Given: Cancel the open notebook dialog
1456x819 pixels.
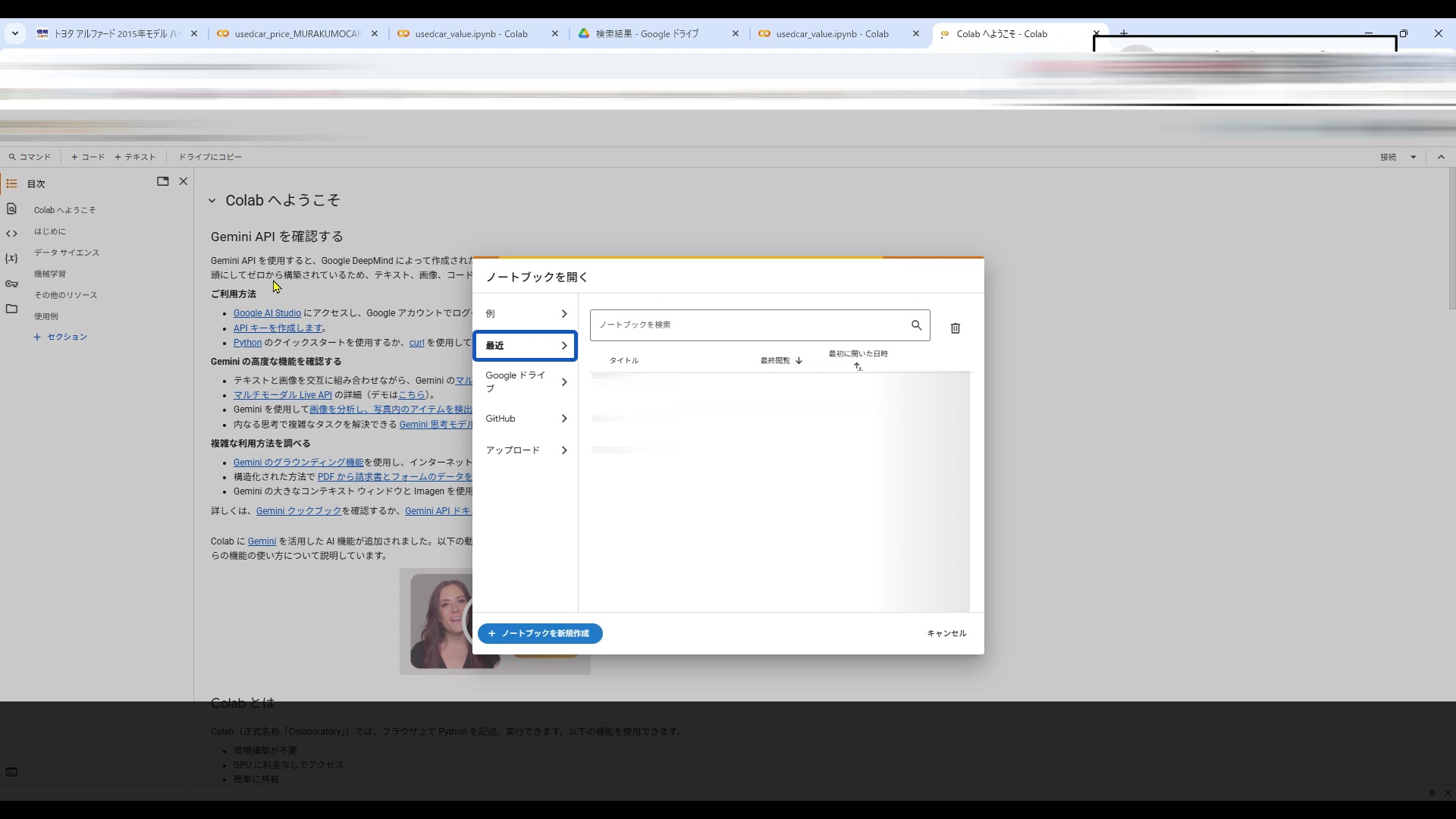Looking at the screenshot, I should click(x=946, y=634).
